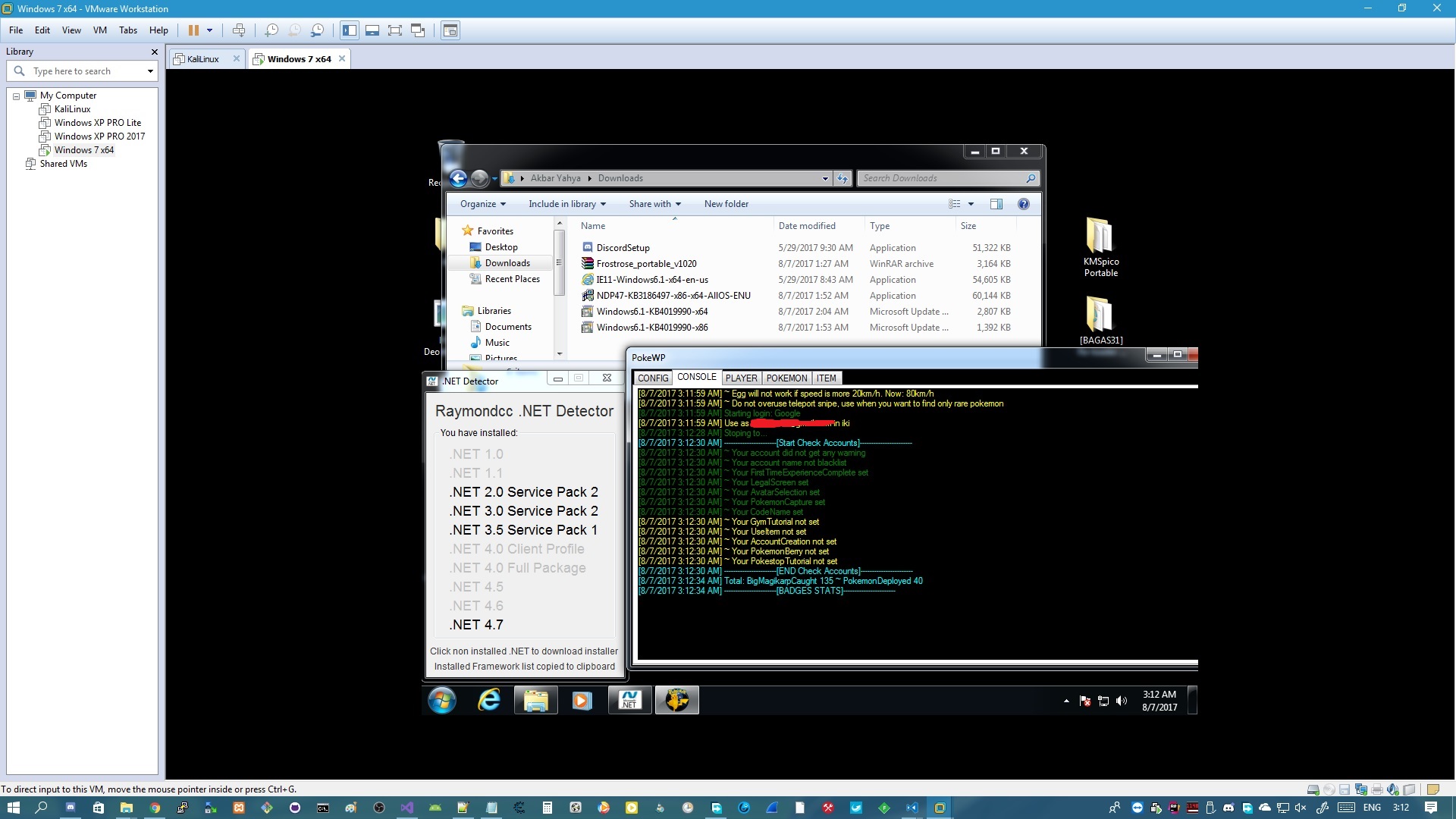
Task: Open Documents library in Explorer sidebar
Action: 507,327
